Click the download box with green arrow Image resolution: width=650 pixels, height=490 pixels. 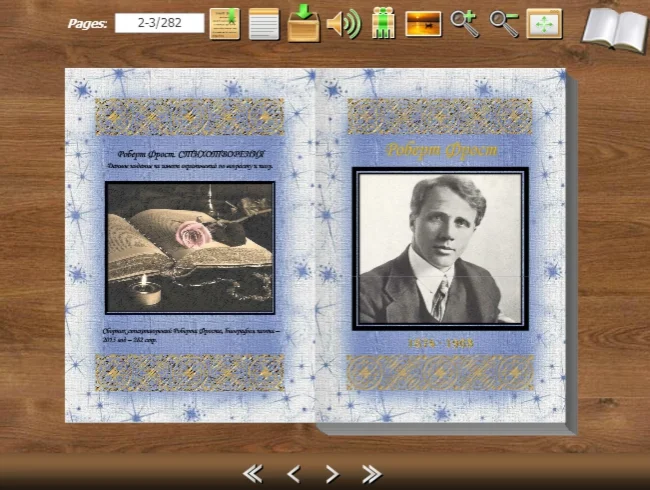click(303, 23)
